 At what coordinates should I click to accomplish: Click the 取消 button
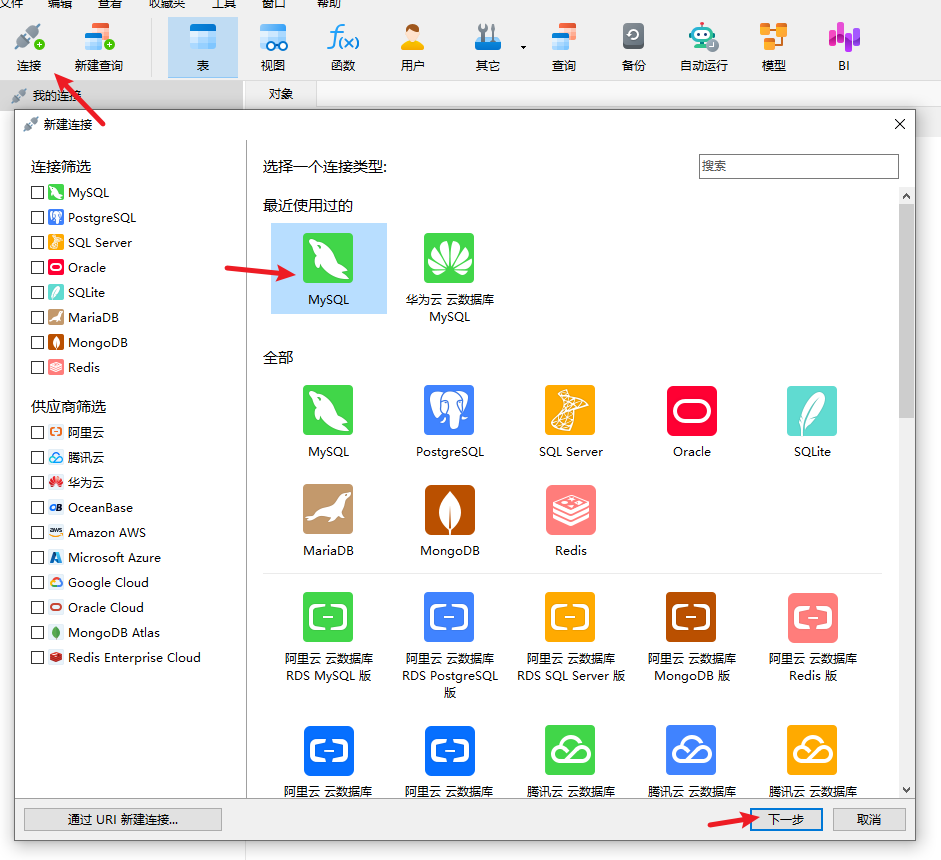point(869,819)
